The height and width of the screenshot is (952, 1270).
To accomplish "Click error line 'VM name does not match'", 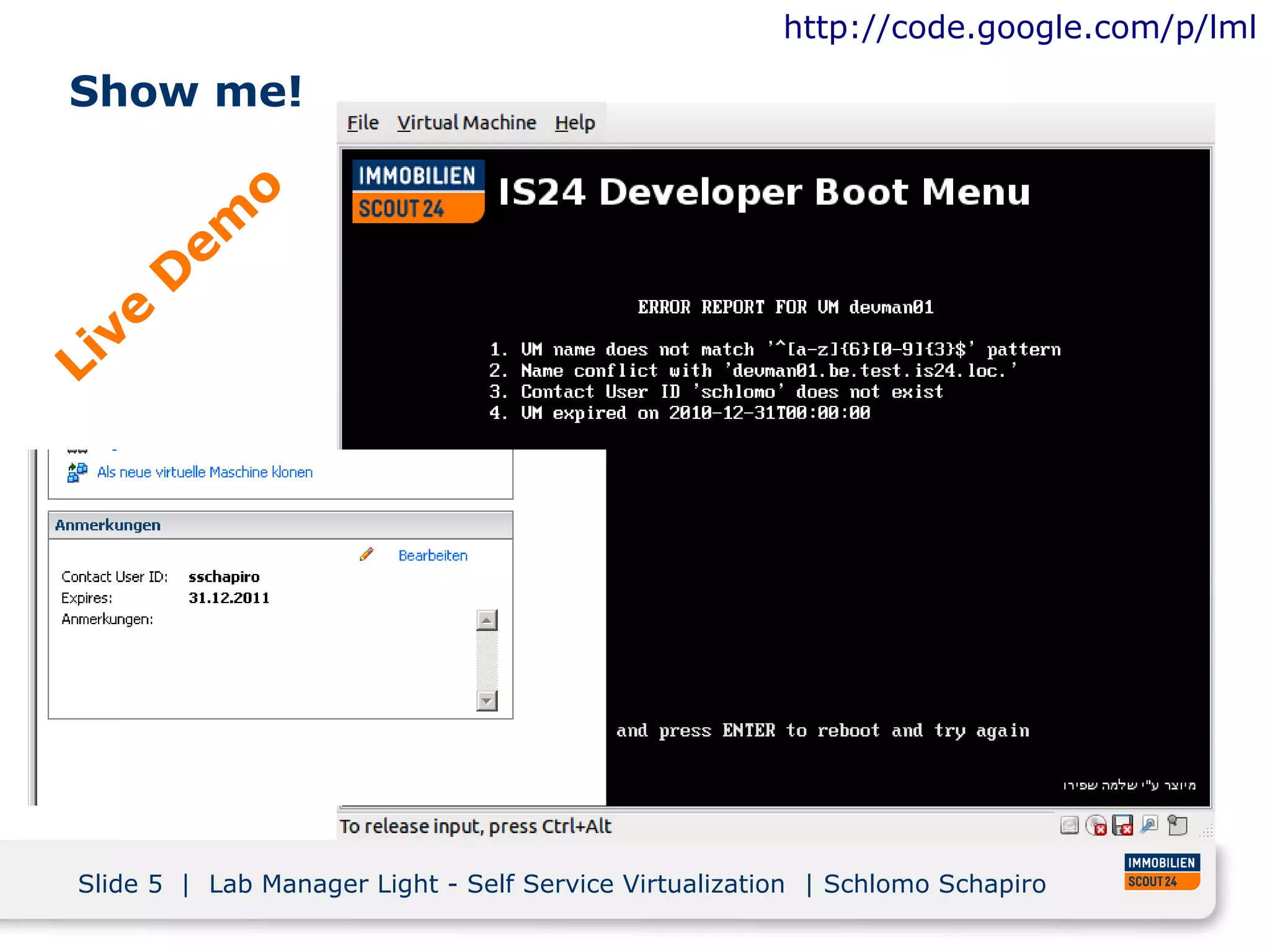I will coord(775,350).
